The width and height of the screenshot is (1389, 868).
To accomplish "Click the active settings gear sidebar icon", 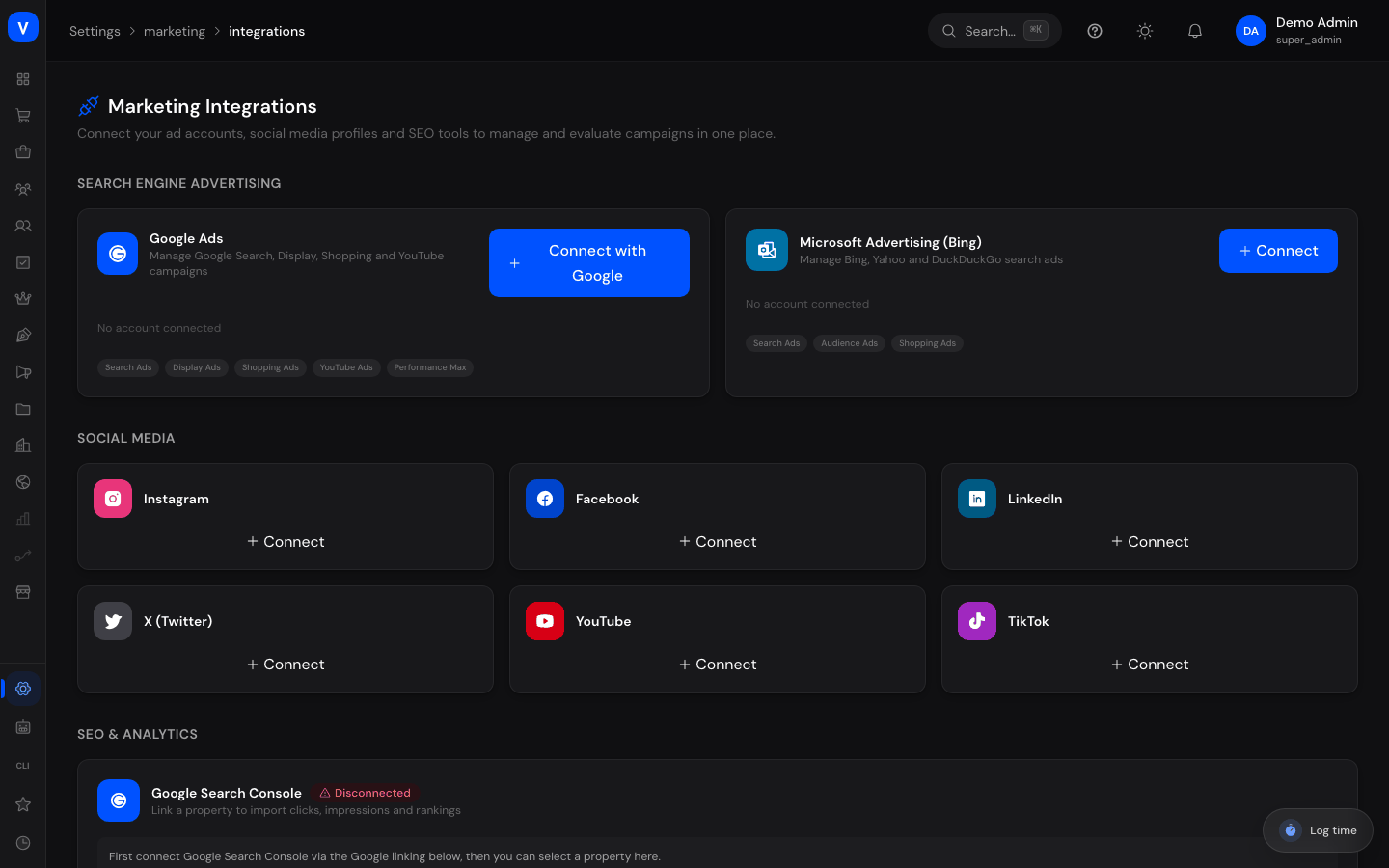I will 23,689.
